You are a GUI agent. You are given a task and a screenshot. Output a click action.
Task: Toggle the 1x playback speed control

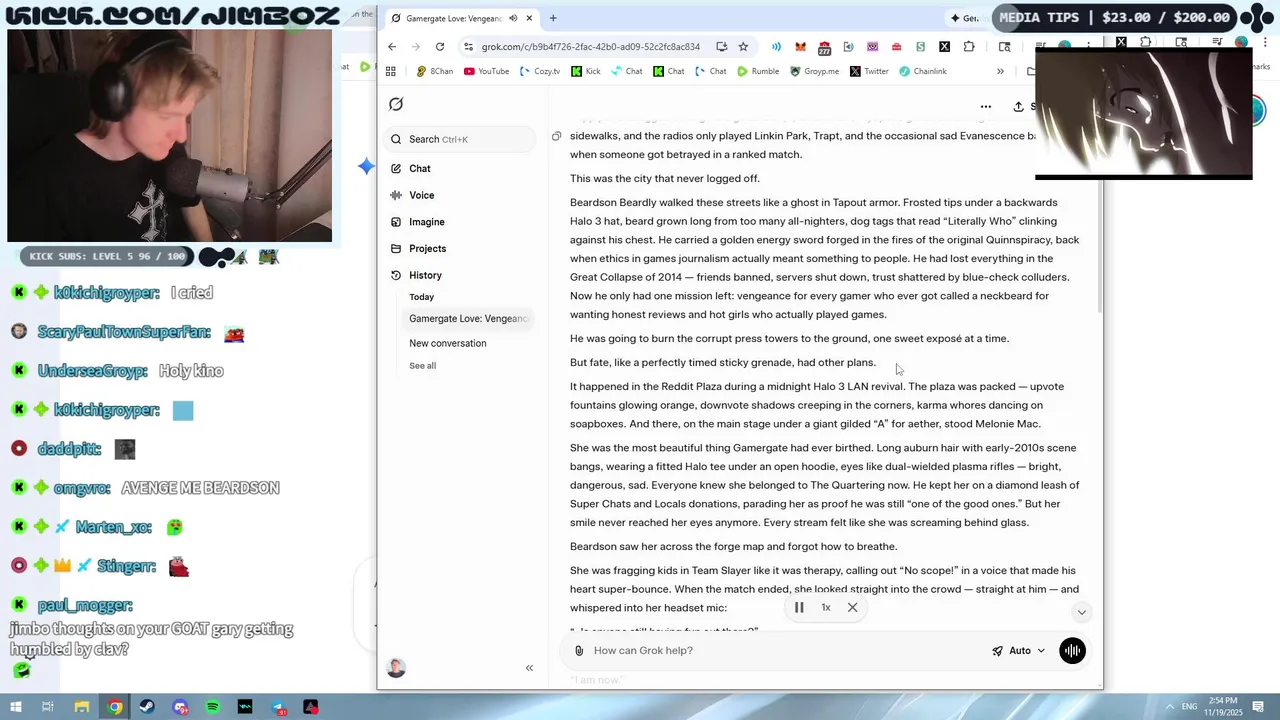tap(826, 607)
